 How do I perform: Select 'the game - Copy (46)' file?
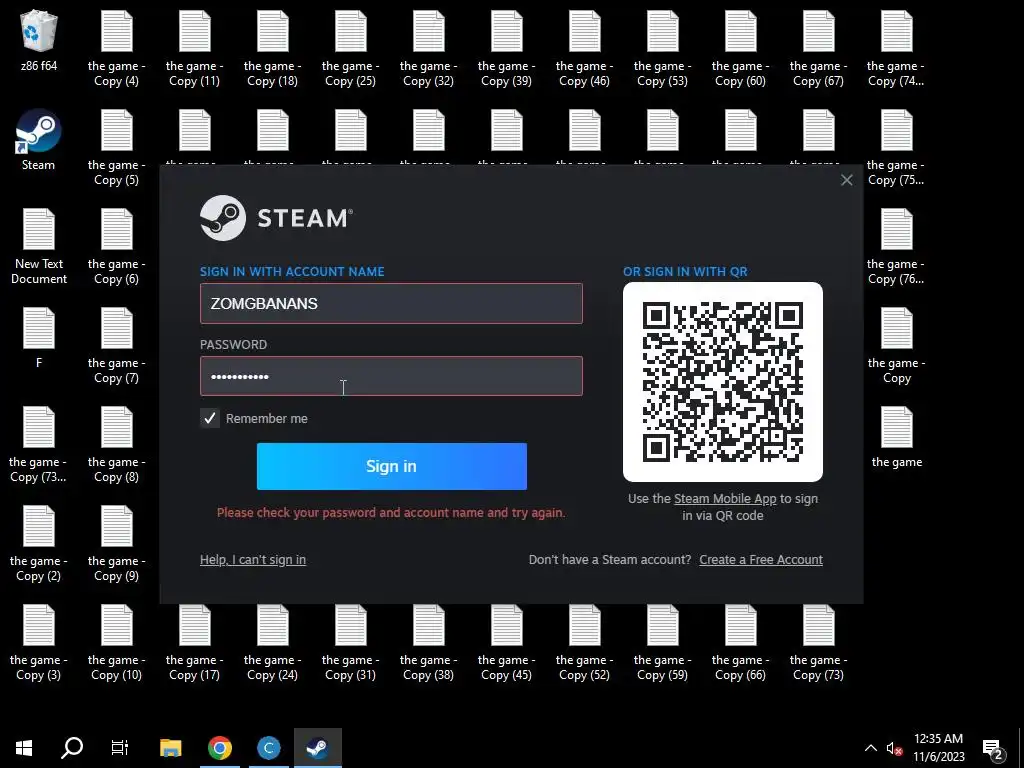[584, 48]
